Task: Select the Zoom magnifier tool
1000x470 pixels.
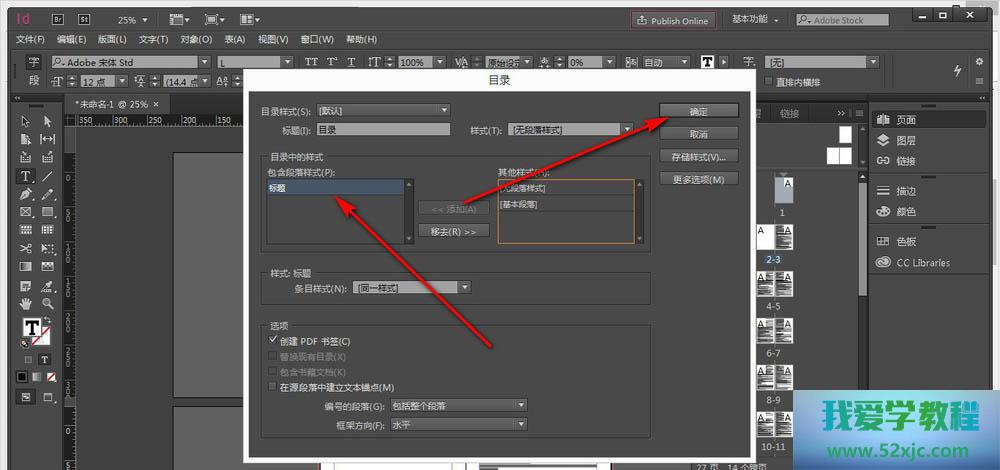Action: [47, 302]
